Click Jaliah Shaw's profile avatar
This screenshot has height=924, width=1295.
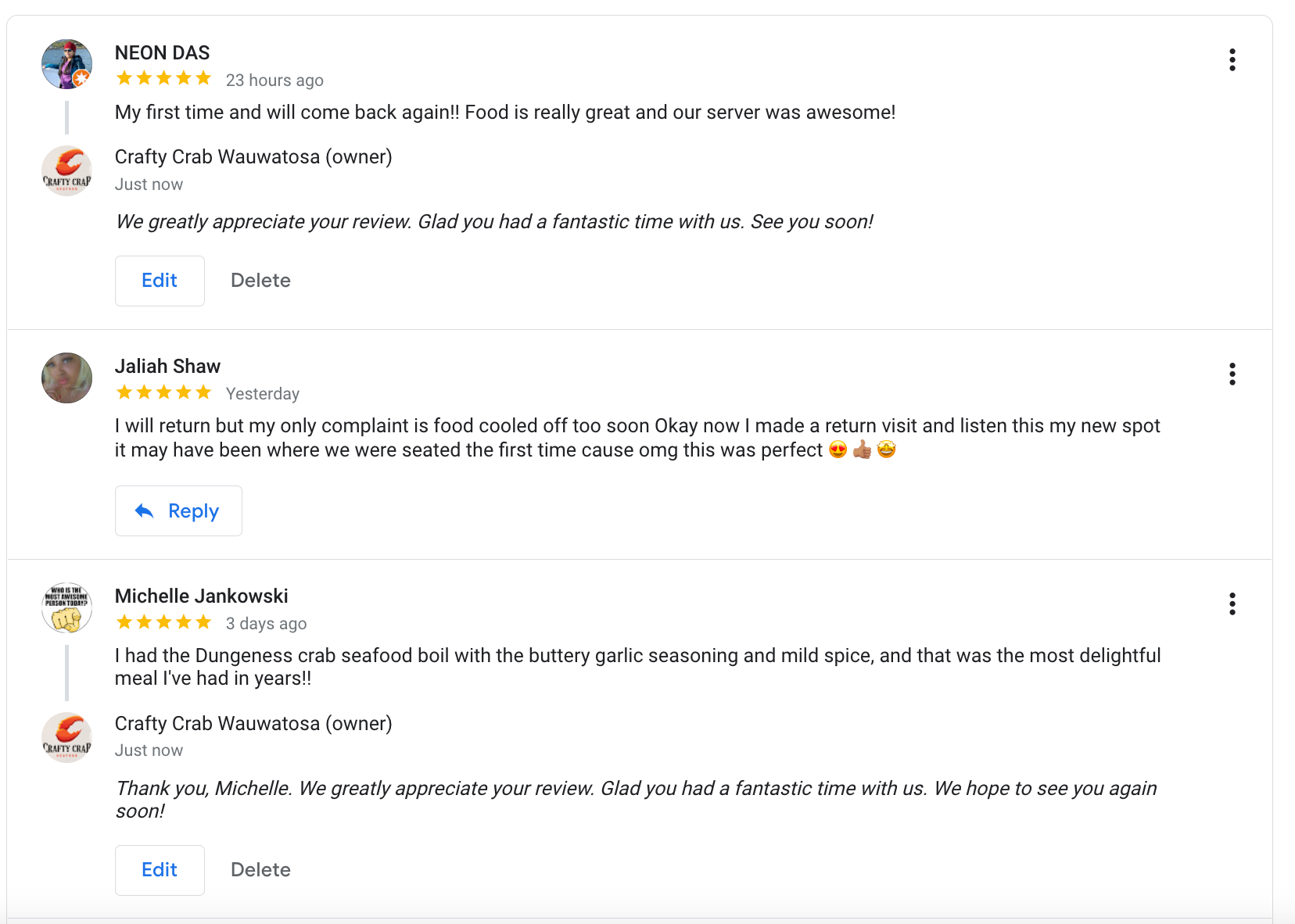pyautogui.click(x=66, y=378)
